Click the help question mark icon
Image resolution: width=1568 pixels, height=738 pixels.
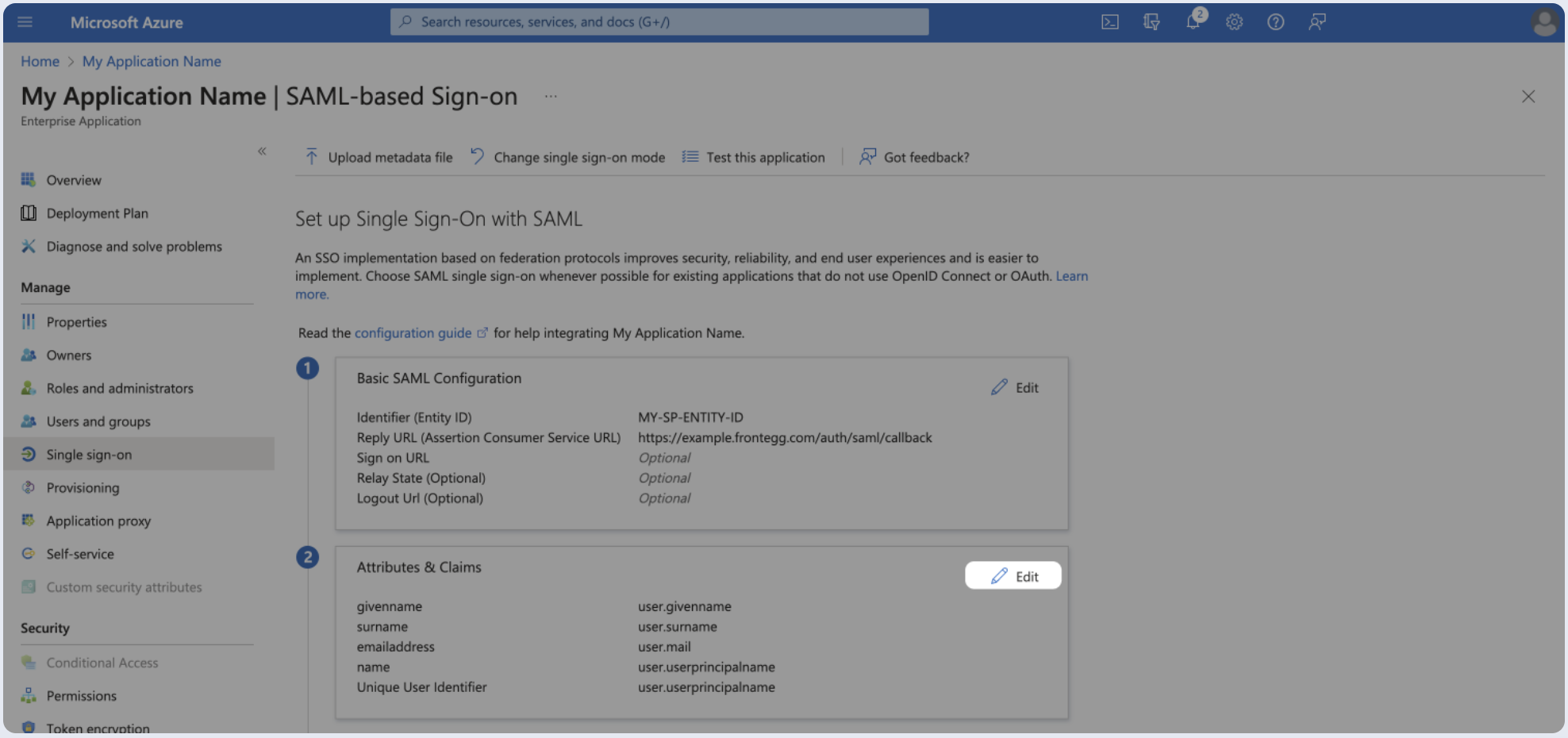[x=1275, y=22]
